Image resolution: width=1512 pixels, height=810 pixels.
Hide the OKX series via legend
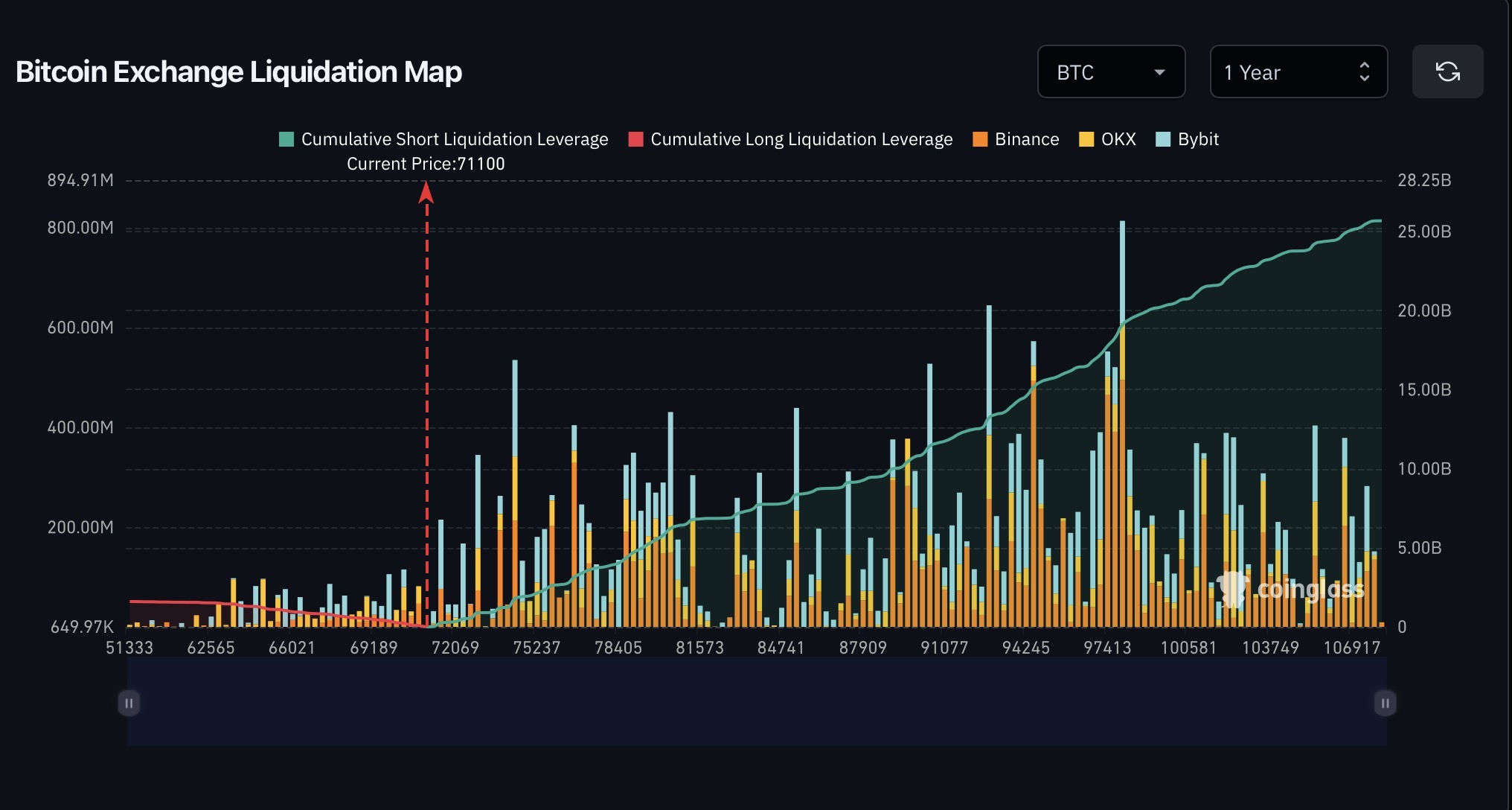[x=1118, y=139]
